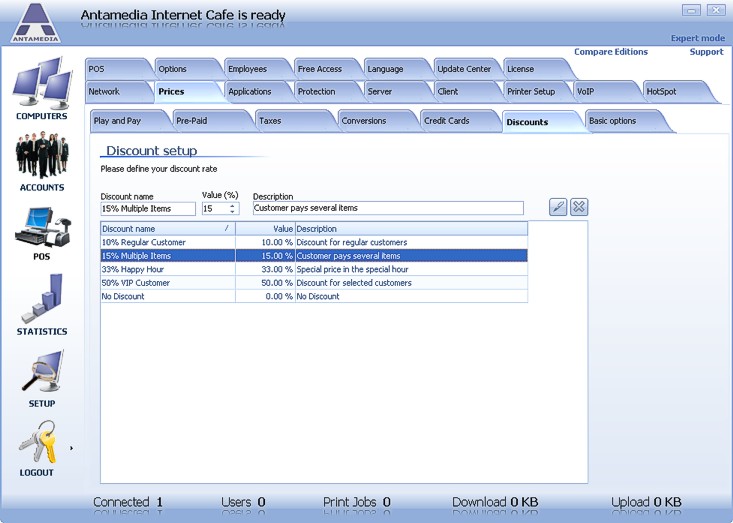Click the Print Jobs status entry
Screen dimensions: 733x523
(357, 502)
